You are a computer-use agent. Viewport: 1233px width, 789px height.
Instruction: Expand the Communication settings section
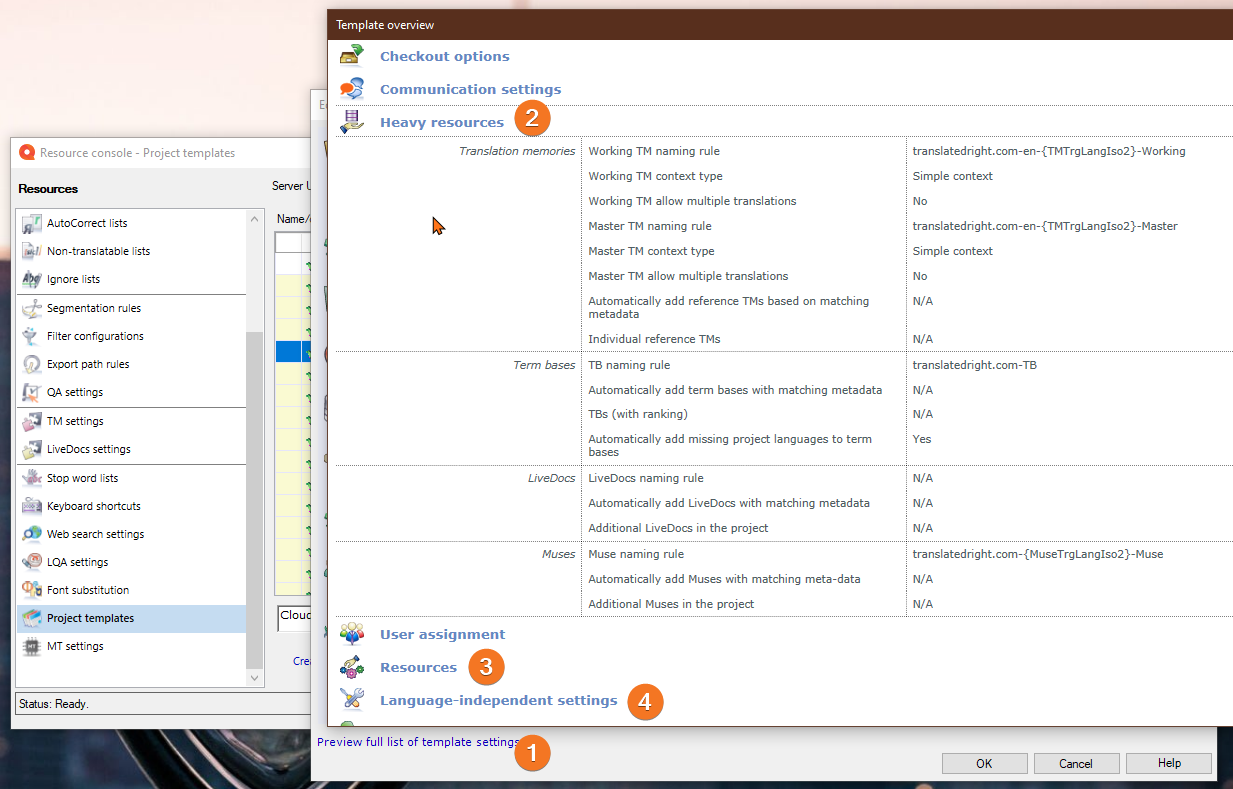(x=470, y=89)
